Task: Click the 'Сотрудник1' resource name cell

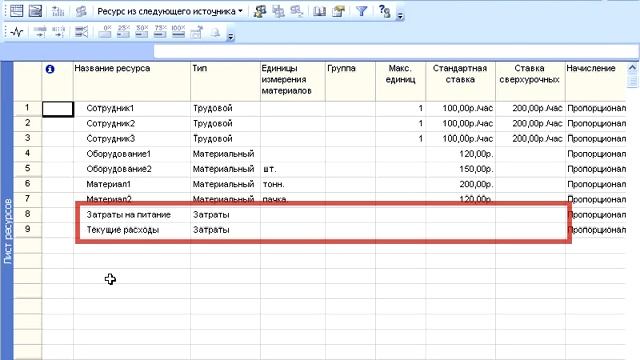Action: tap(132, 109)
